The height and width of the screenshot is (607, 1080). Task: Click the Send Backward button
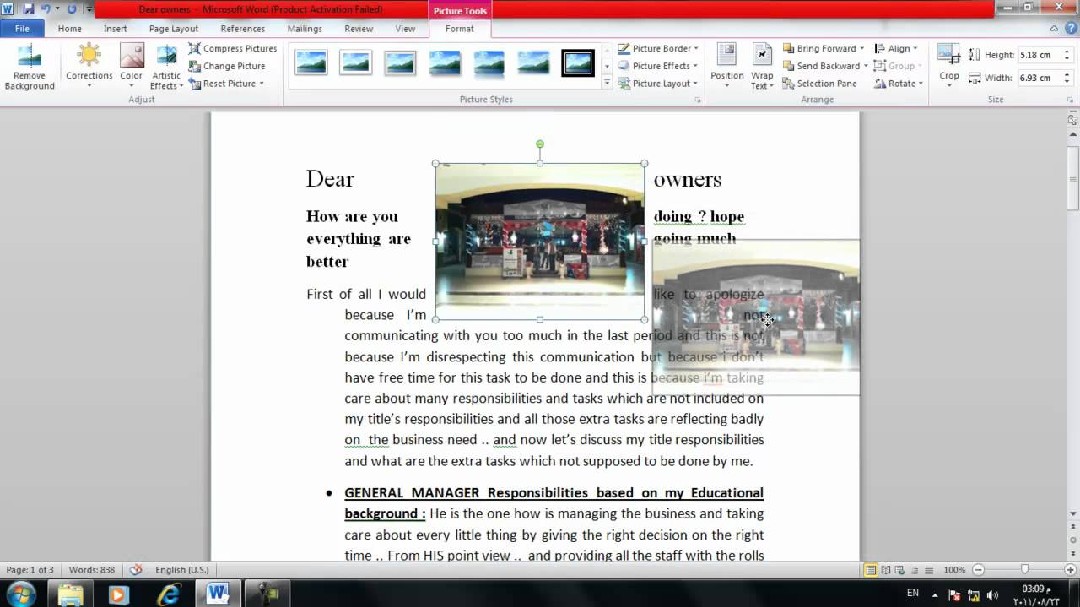(x=822, y=66)
